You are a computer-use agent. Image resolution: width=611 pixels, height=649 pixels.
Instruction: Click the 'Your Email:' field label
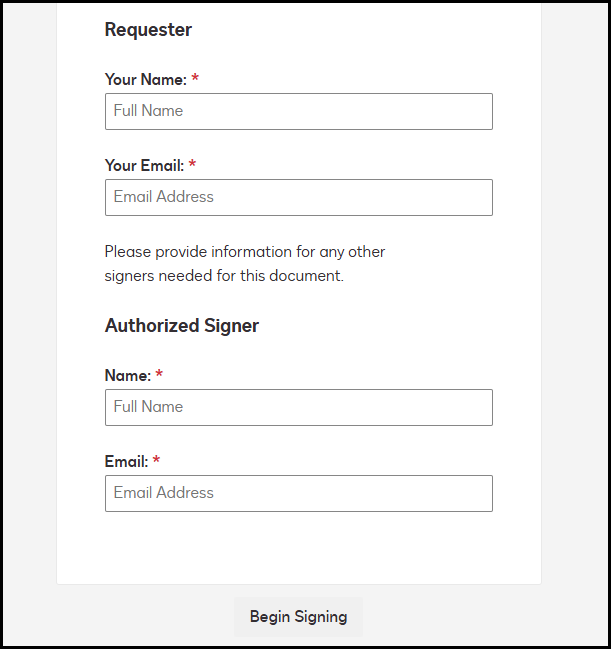tap(144, 166)
